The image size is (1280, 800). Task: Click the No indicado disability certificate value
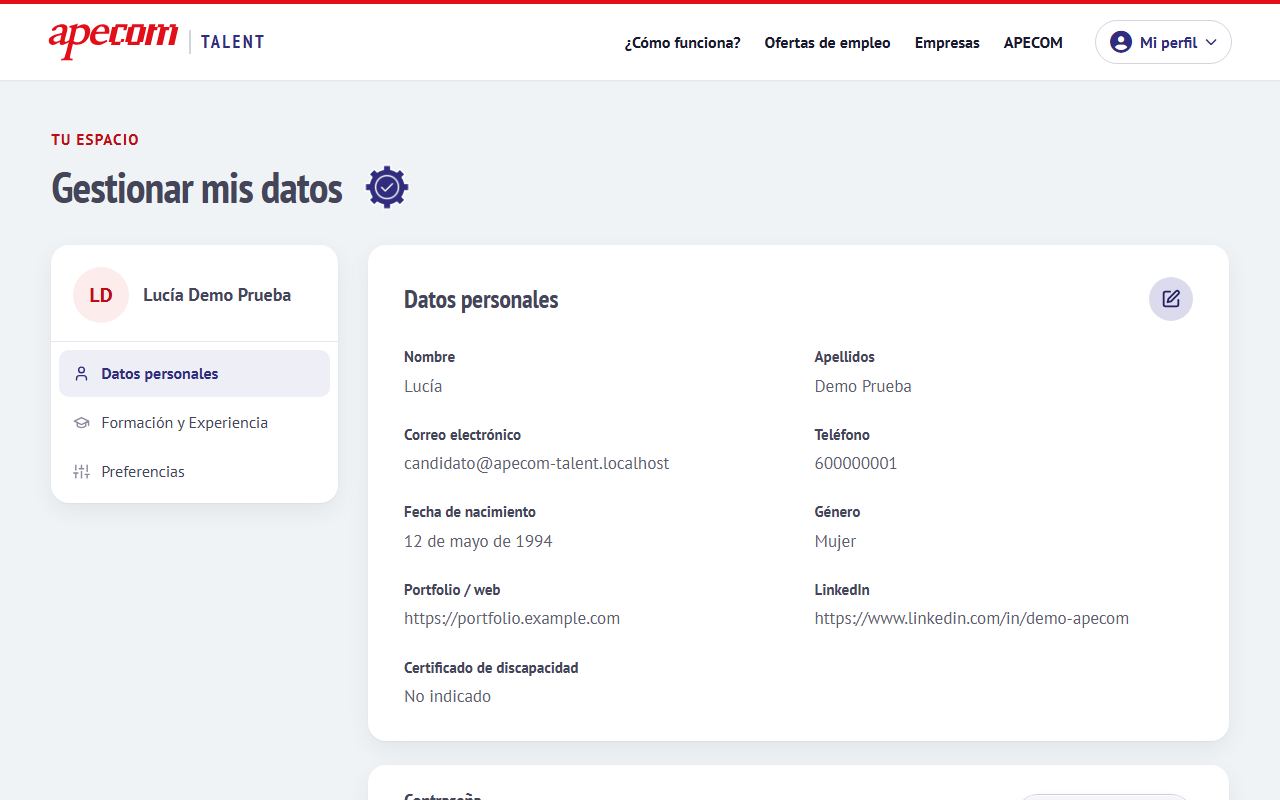[447, 696]
